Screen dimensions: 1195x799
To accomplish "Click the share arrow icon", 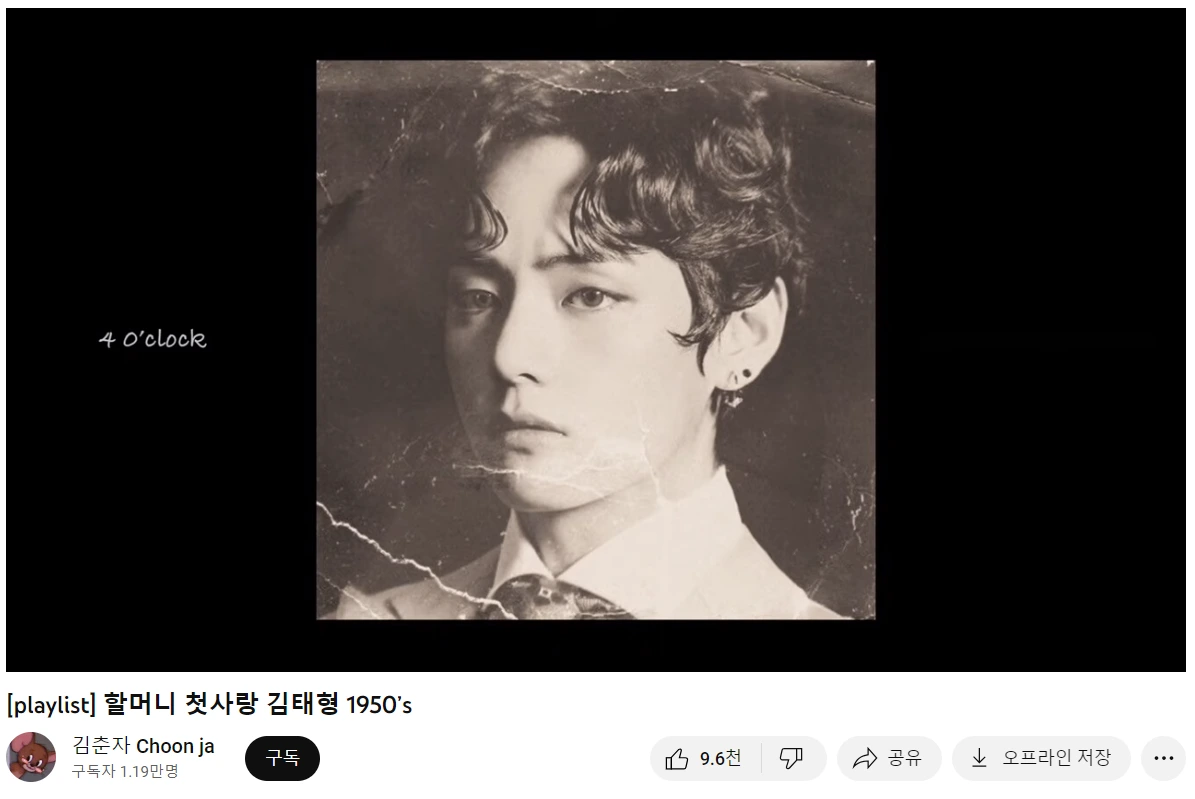I will (865, 759).
